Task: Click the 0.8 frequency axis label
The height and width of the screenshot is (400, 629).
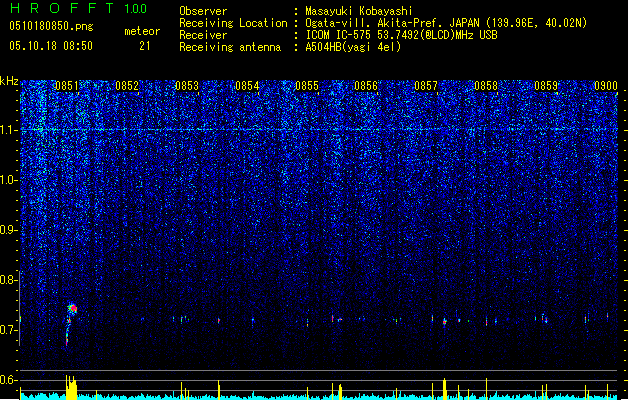Action: [8, 280]
